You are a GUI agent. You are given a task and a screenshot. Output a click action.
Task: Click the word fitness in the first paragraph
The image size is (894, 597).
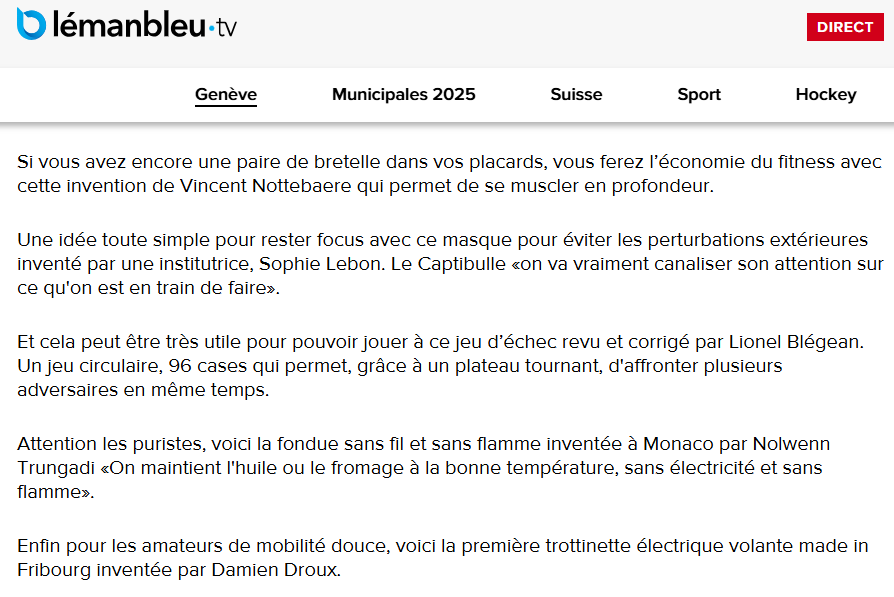(x=804, y=162)
